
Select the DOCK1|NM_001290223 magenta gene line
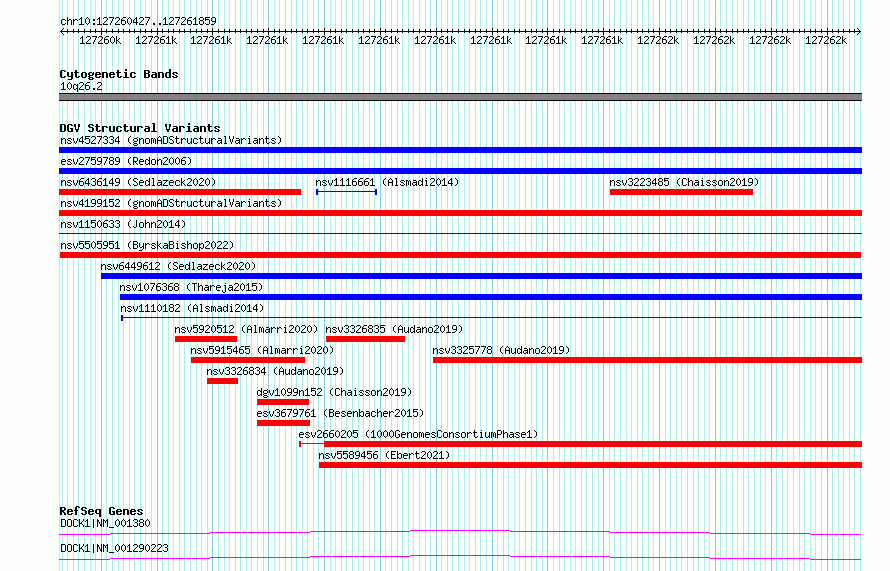coord(460,557)
